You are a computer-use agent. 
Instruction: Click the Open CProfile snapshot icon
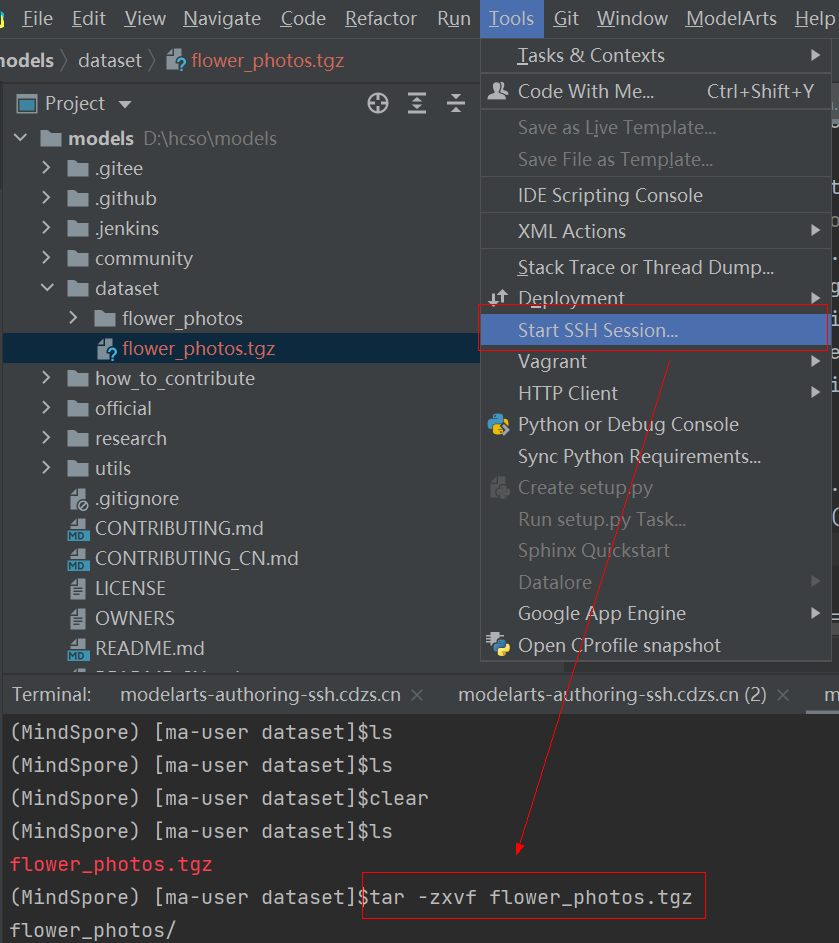click(498, 645)
